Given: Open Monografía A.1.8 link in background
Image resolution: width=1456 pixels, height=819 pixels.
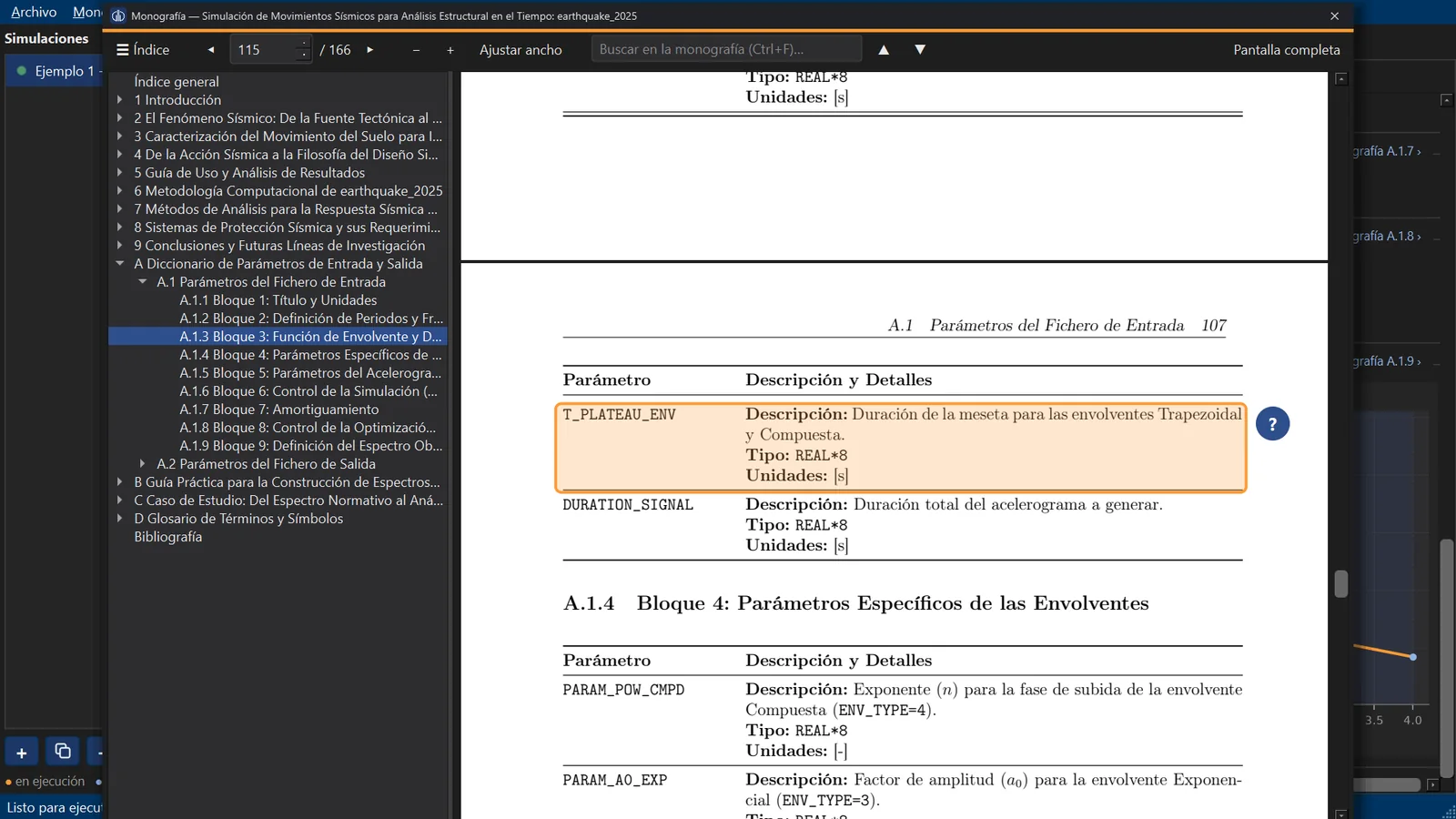Looking at the screenshot, I should (x=1387, y=236).
